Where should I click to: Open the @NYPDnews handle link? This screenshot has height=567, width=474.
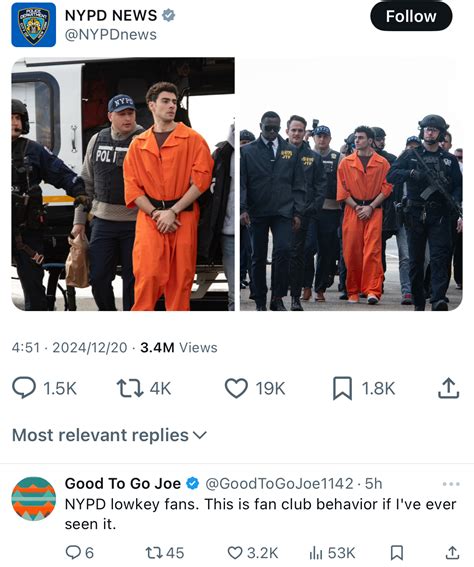coord(111,35)
